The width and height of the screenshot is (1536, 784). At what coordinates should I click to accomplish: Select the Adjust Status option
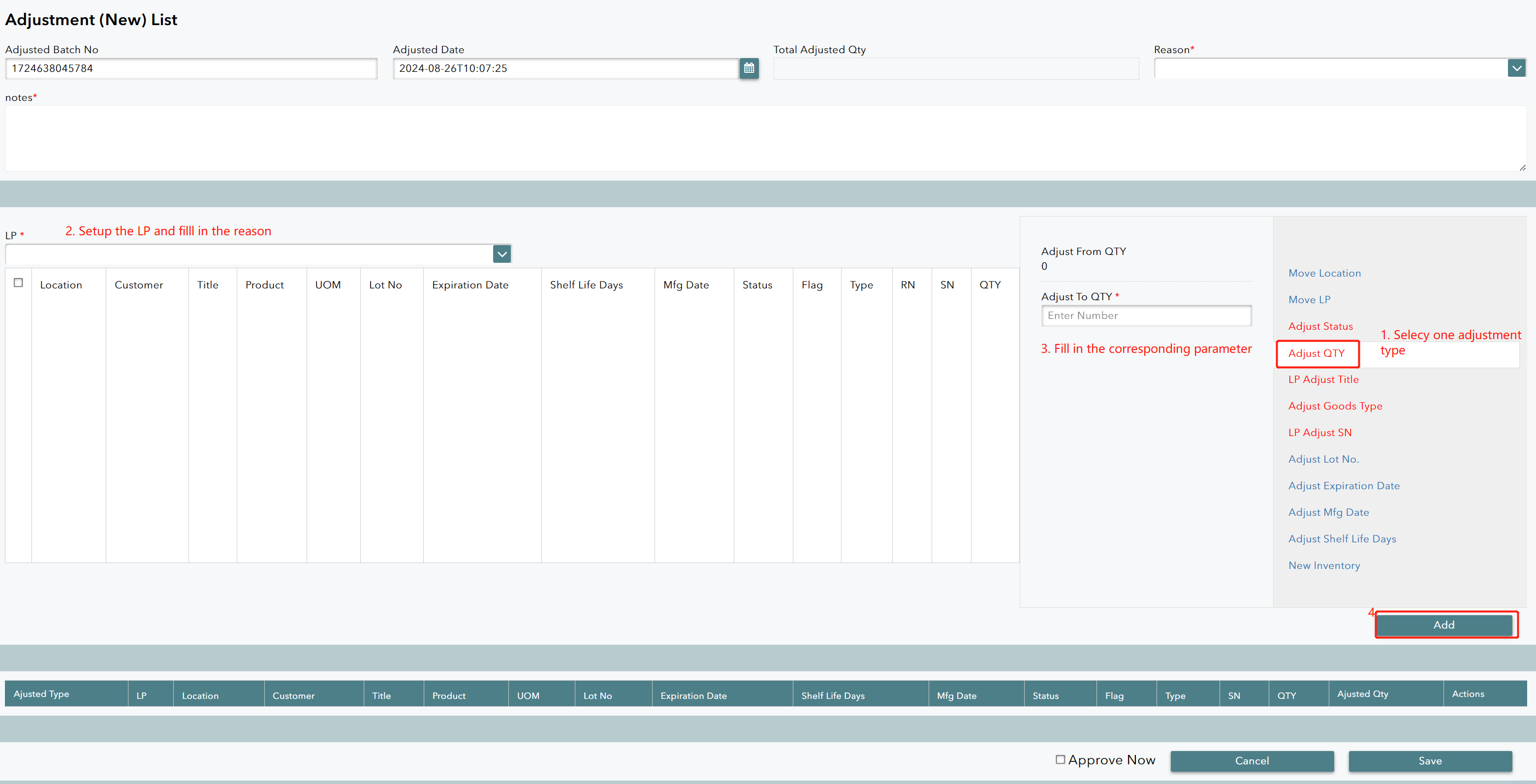pos(1320,326)
